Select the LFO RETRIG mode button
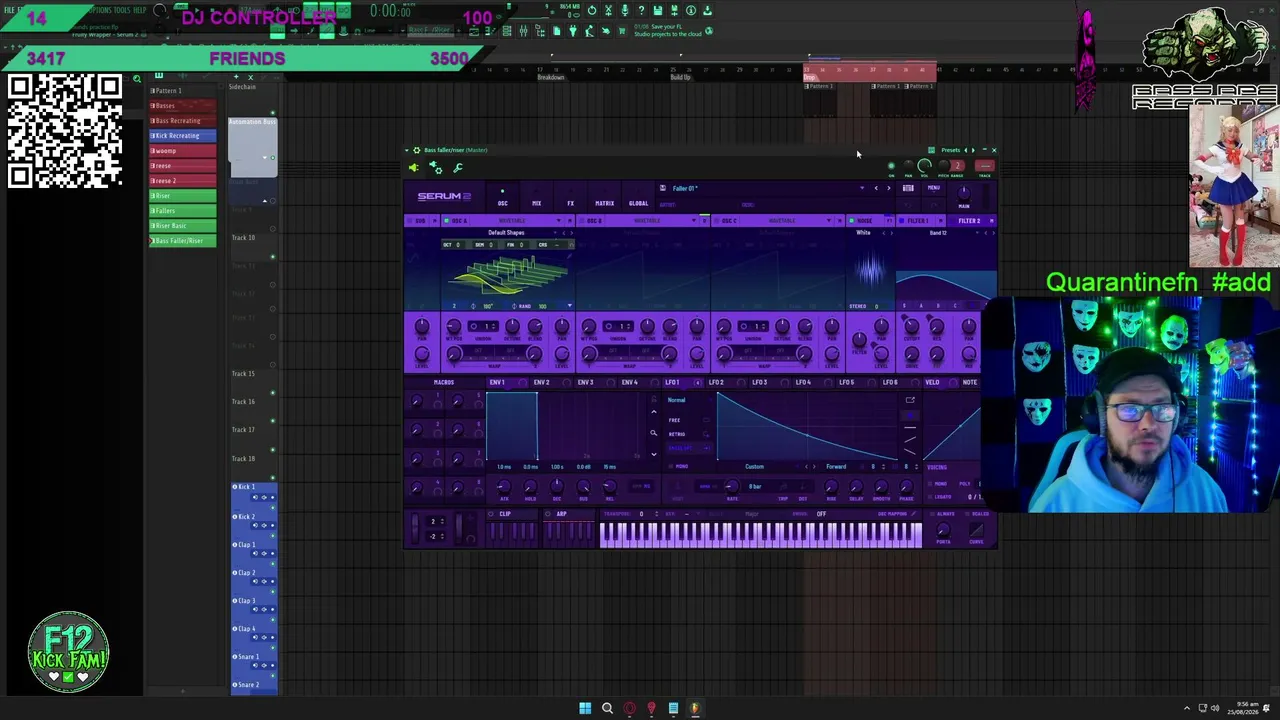The image size is (1280, 720). pyautogui.click(x=677, y=434)
